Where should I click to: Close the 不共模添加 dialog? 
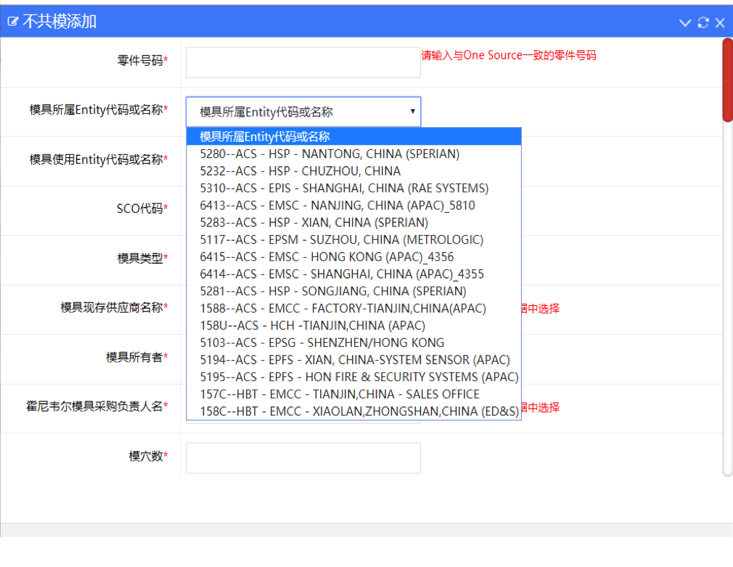click(720, 22)
